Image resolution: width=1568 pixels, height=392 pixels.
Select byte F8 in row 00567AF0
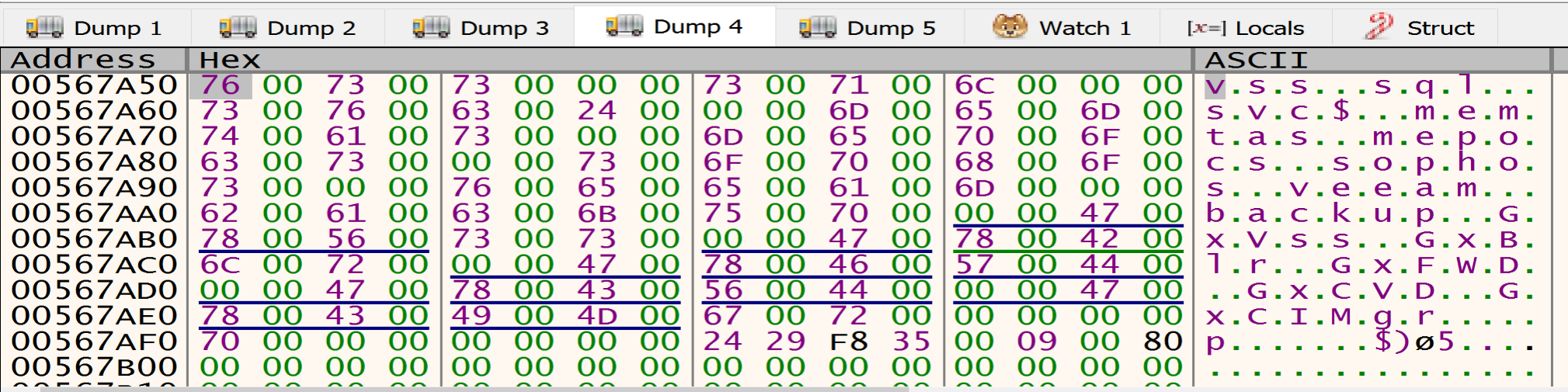pos(848,342)
